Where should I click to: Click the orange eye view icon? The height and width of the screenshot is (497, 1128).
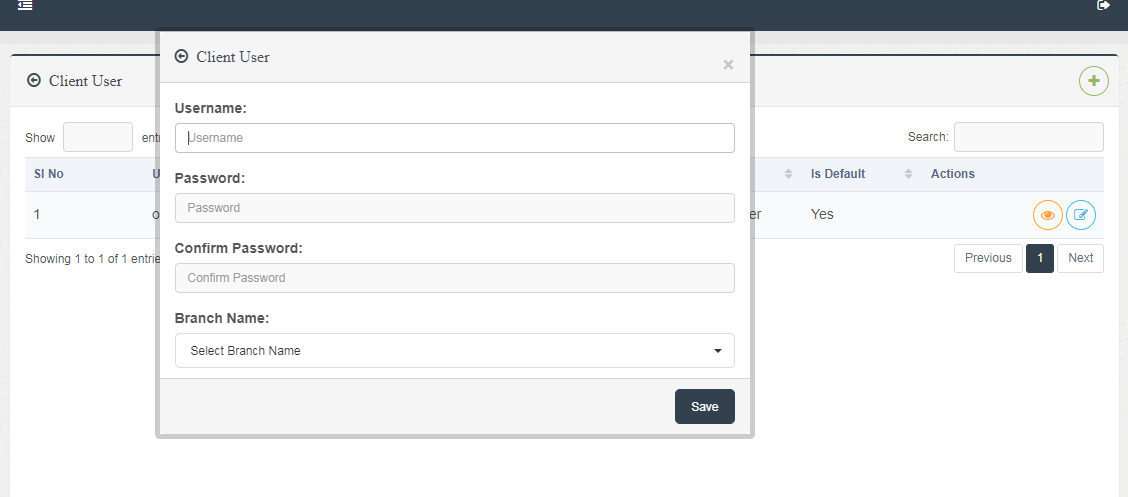[x=1048, y=215]
